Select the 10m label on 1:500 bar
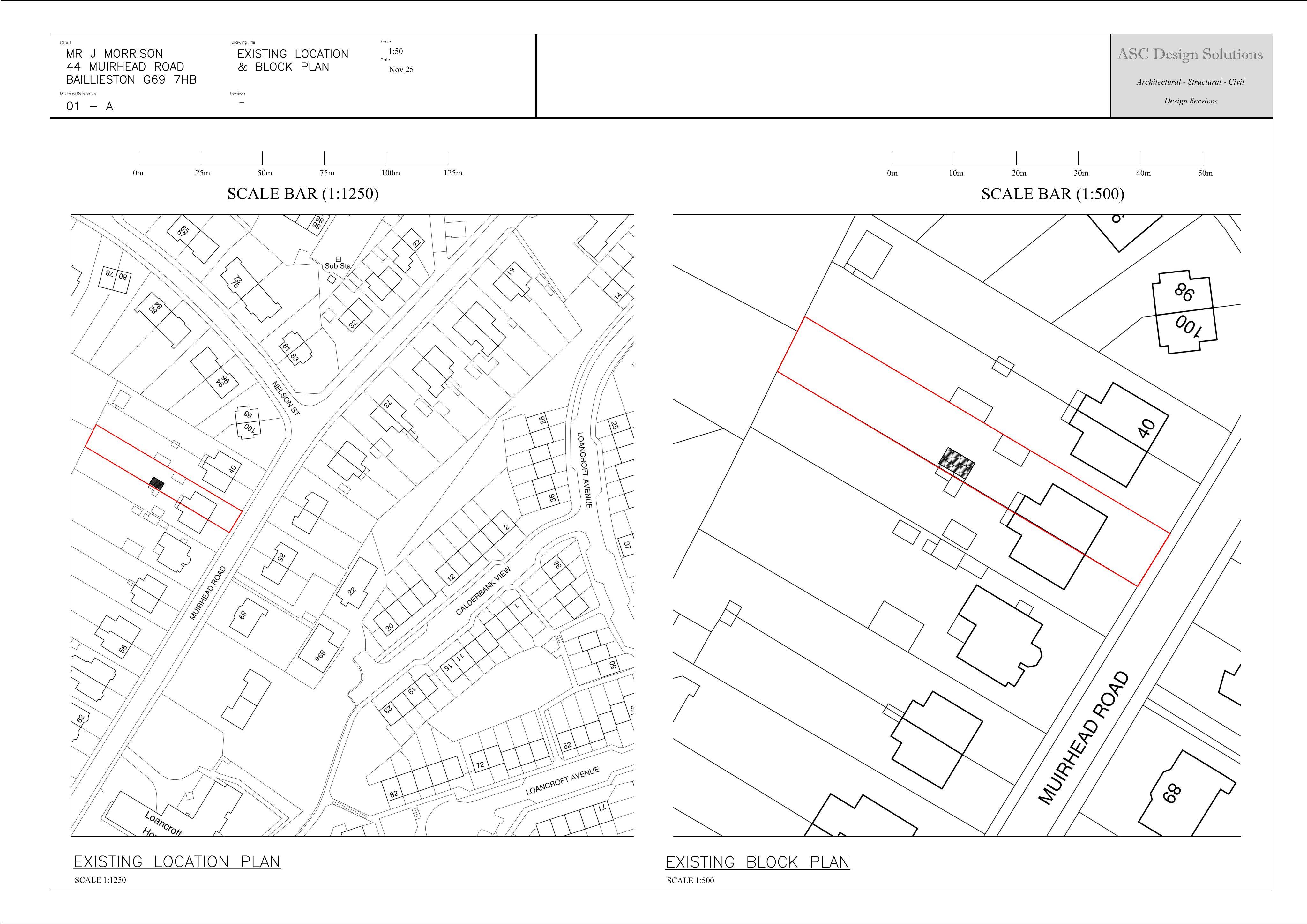Viewport: 1307px width, 924px height. tap(956, 173)
